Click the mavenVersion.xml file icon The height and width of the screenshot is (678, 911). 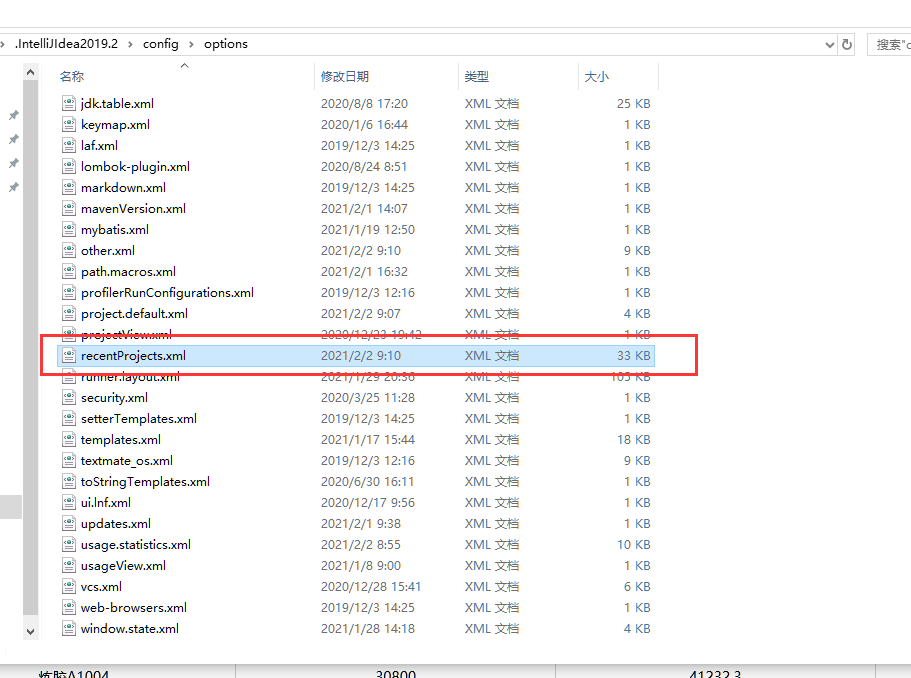(x=69, y=209)
